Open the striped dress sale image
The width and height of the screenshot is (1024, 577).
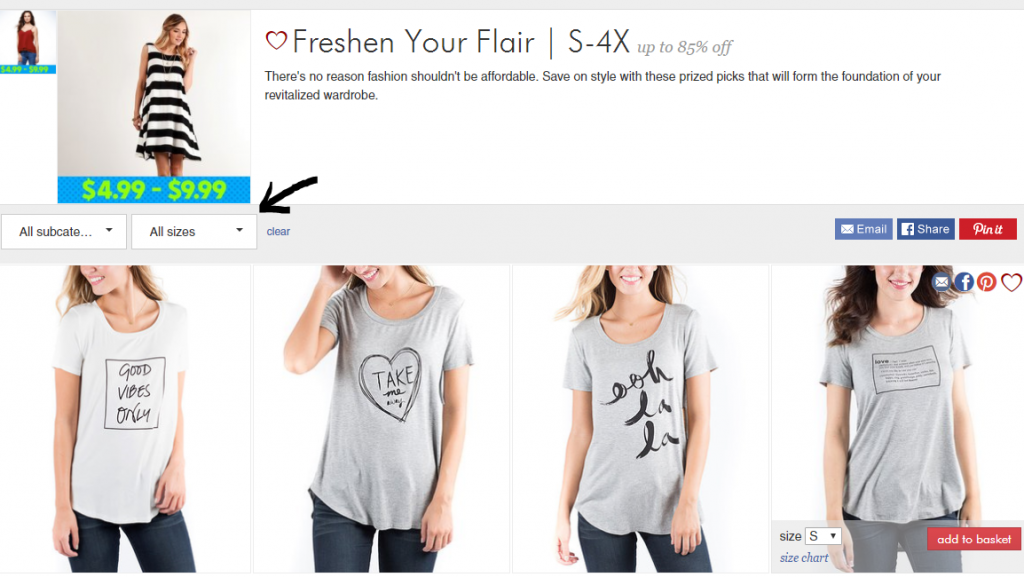click(x=154, y=93)
